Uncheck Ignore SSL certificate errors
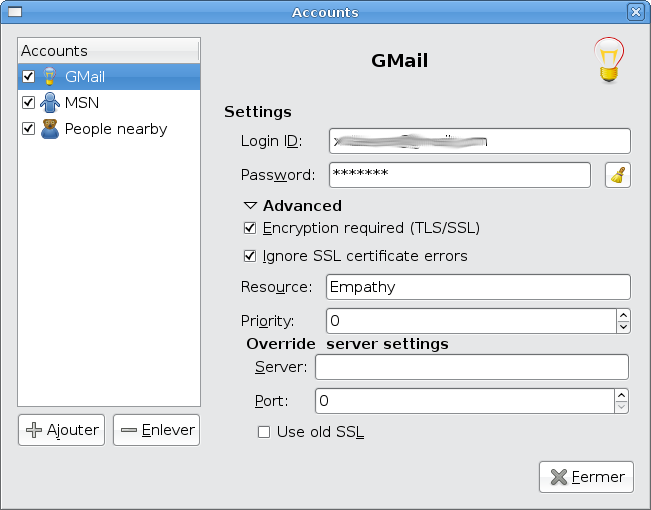The width and height of the screenshot is (651, 510). click(x=251, y=256)
